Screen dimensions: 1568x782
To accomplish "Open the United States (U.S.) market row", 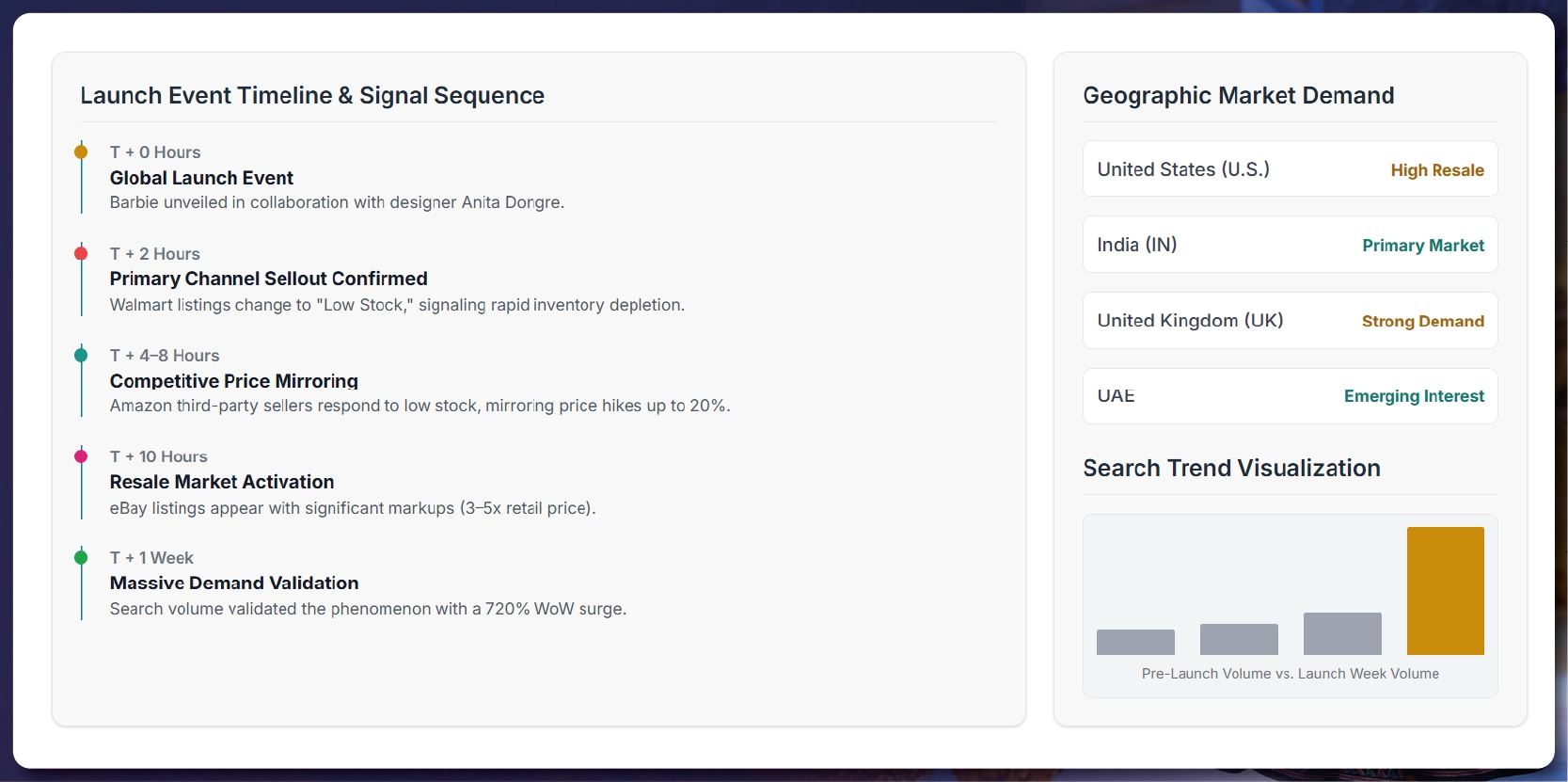I will point(1290,169).
